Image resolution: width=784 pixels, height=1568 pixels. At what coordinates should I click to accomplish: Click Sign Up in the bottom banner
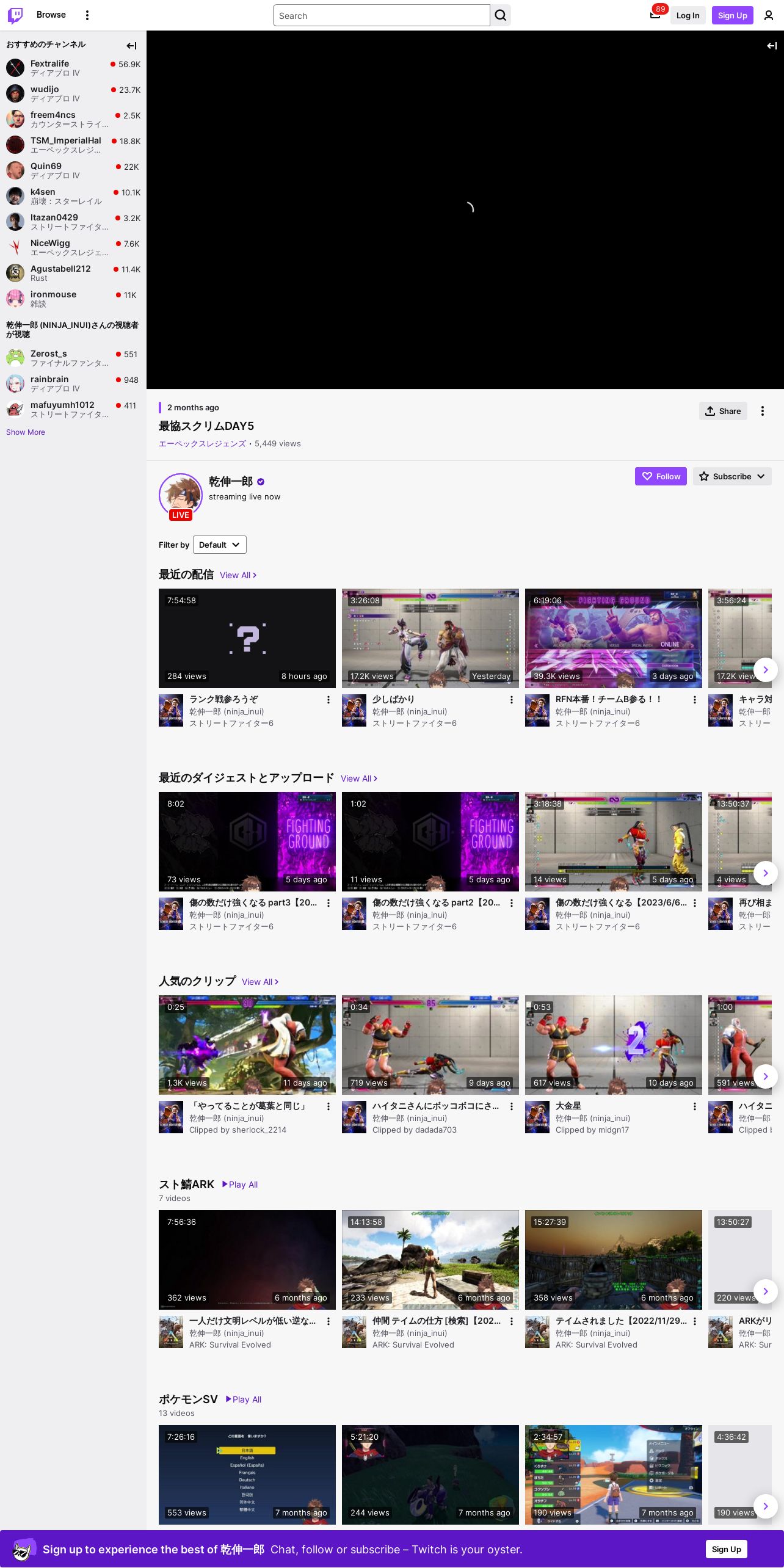point(727,1549)
